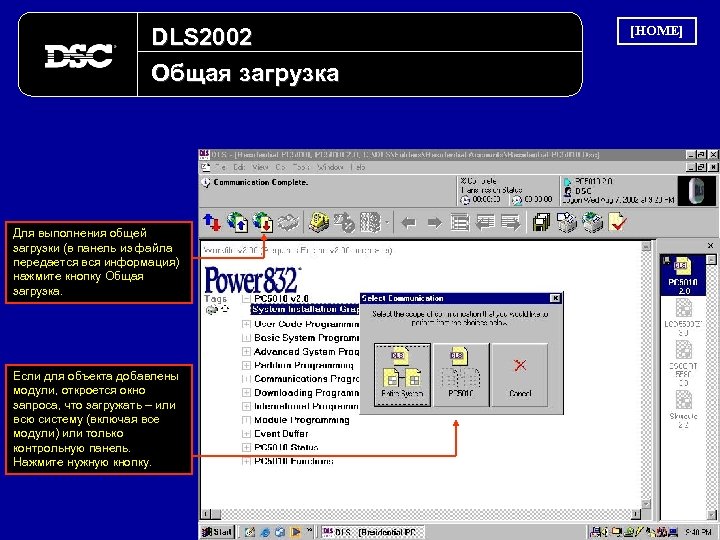This screenshot has width=720, height=540.
Task: Expand the Advanced System Programming node
Action: 246,352
